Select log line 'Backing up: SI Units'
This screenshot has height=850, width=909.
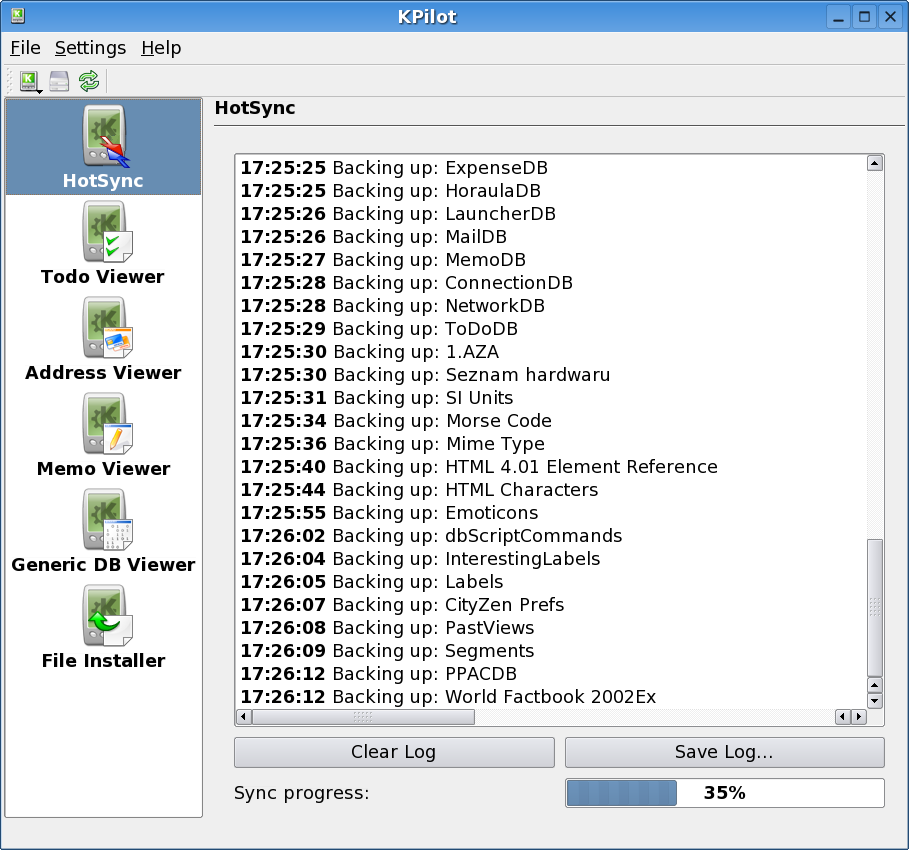(377, 398)
